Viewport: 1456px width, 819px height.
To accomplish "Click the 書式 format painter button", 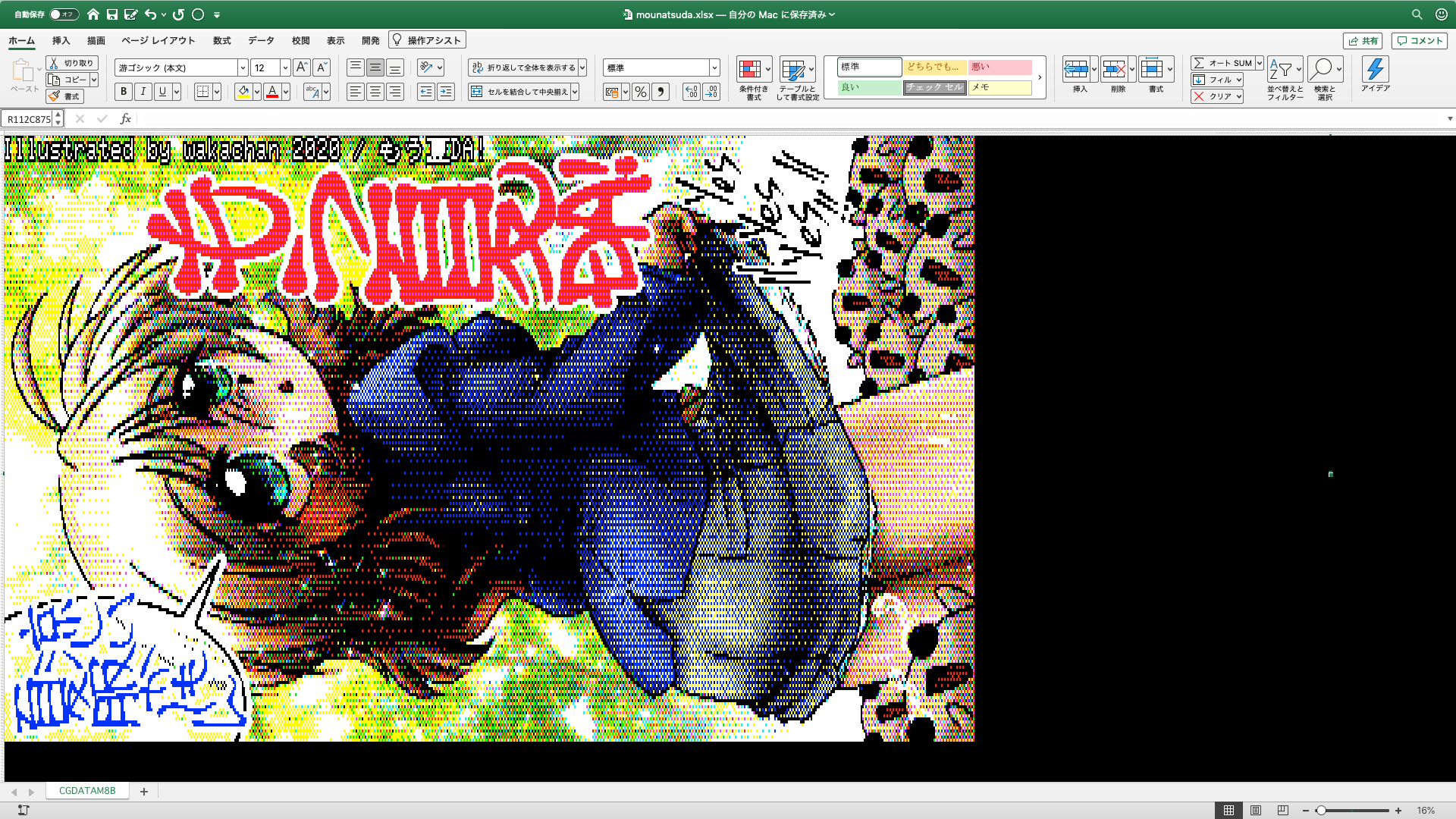I will [x=64, y=96].
